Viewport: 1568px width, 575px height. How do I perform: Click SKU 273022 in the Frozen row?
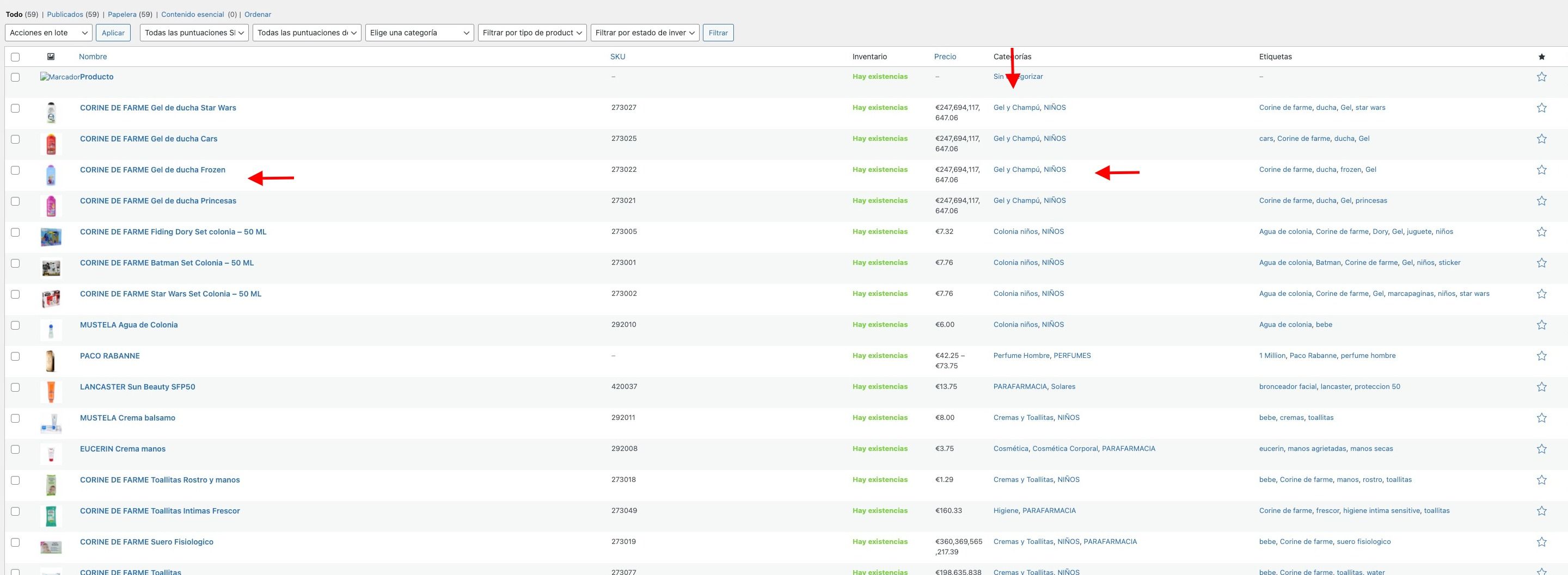click(x=624, y=170)
